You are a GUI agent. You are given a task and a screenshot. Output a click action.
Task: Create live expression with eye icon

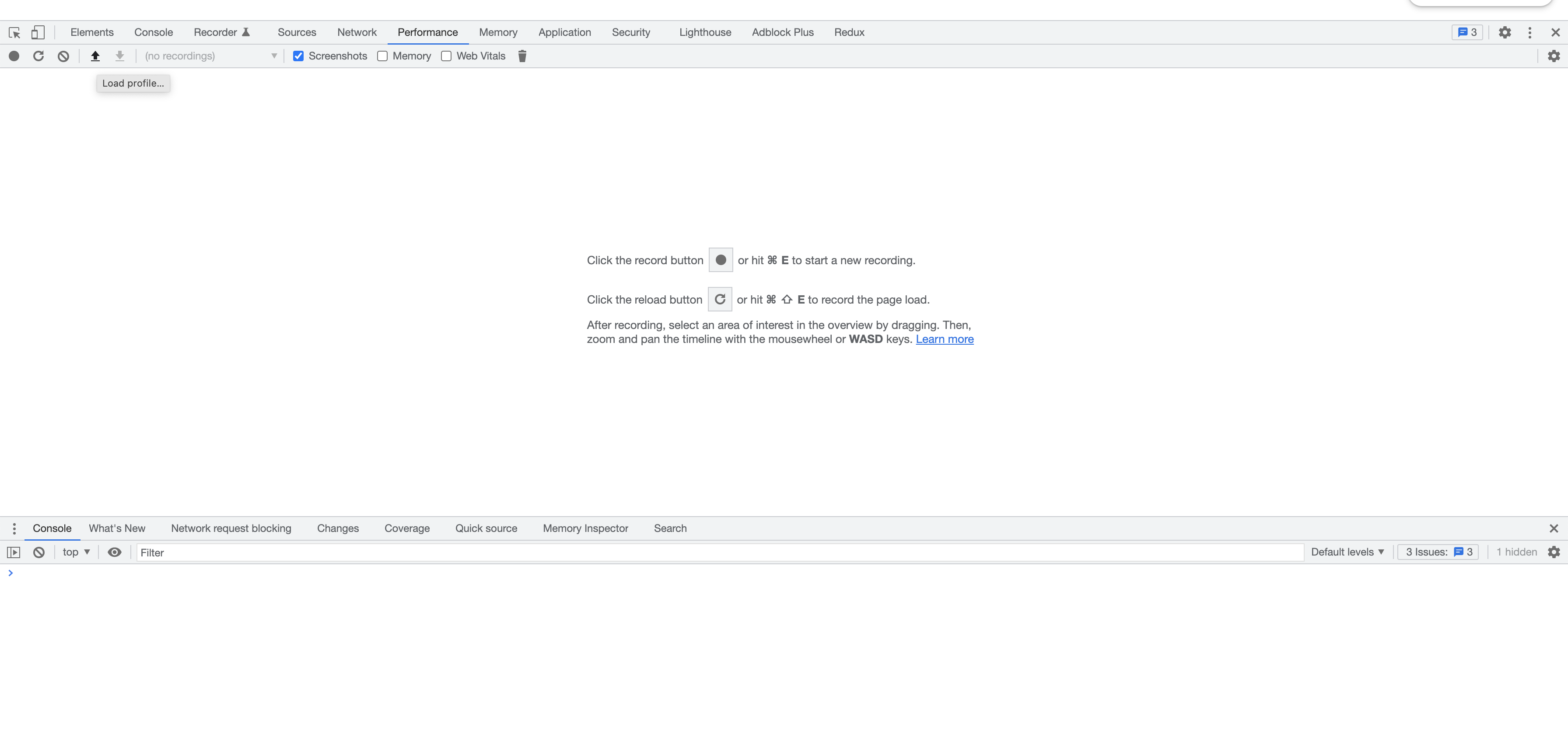point(115,552)
